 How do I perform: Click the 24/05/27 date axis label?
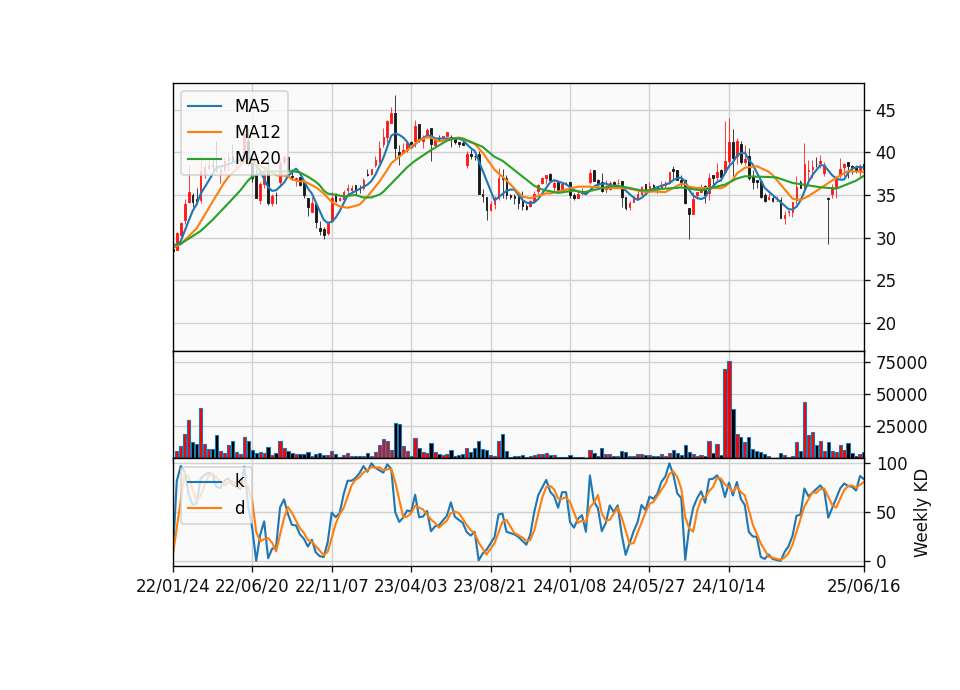(648, 586)
